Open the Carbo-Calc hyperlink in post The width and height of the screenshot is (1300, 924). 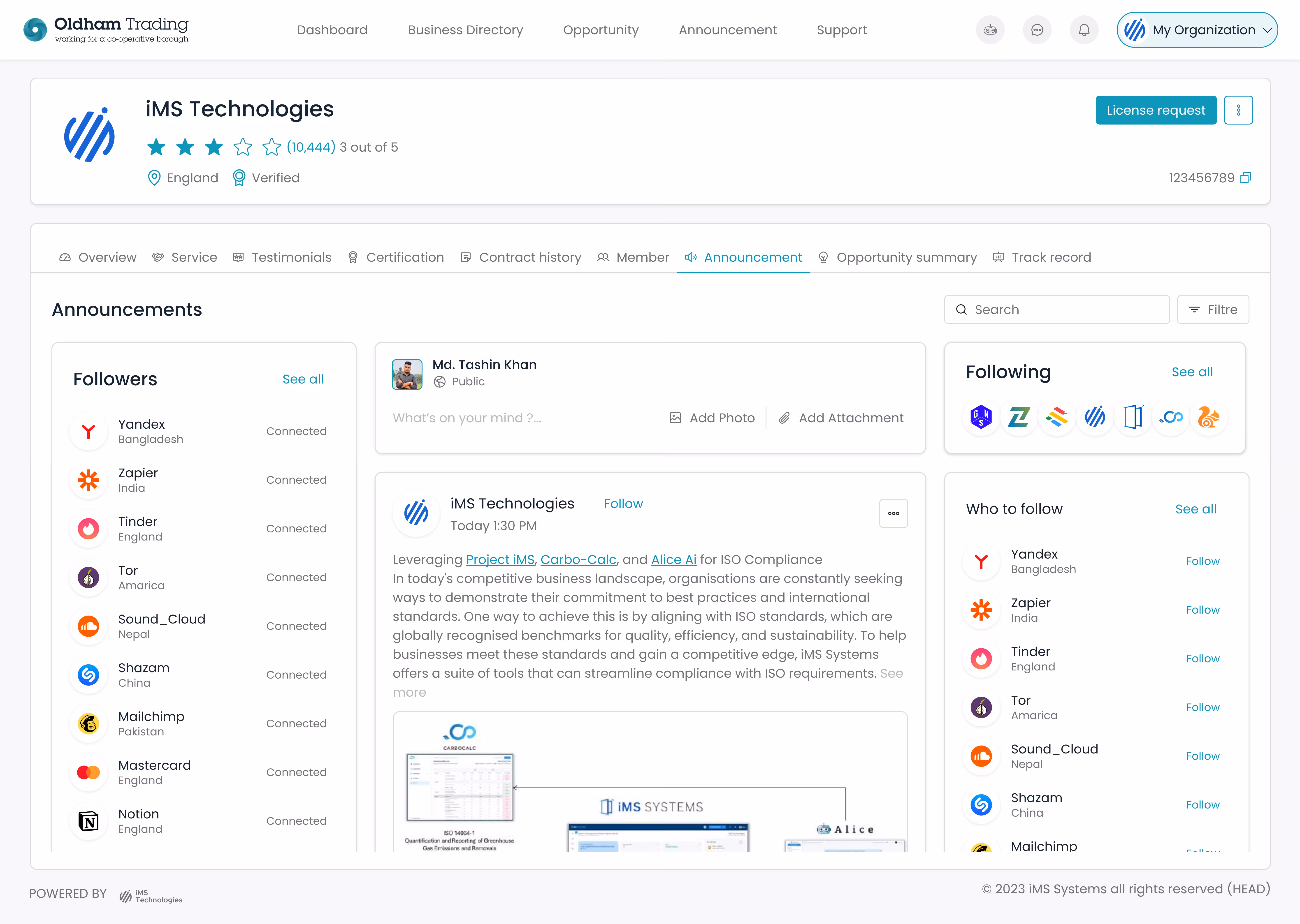click(578, 560)
